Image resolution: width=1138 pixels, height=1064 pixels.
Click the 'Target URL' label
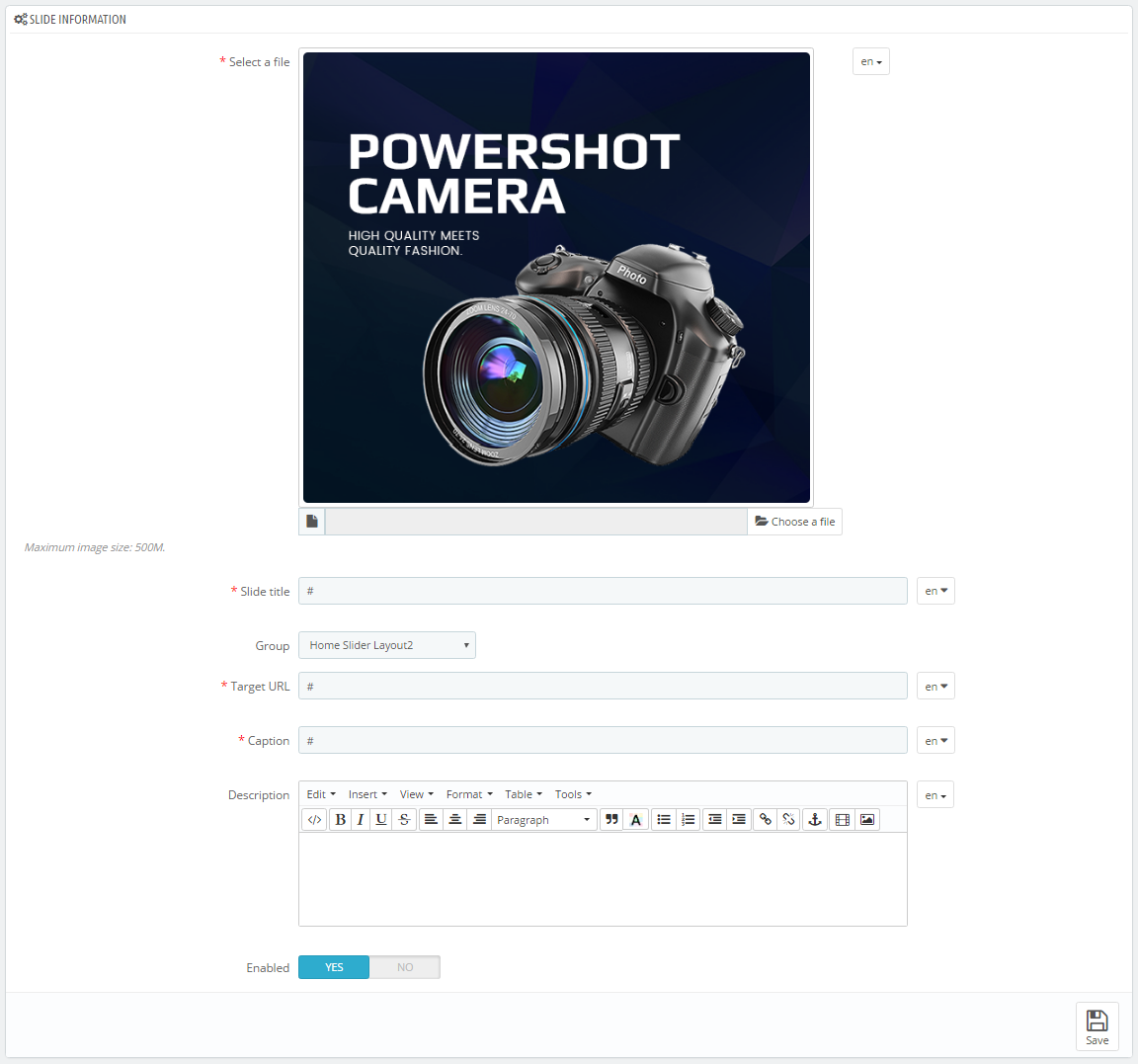[x=260, y=687]
